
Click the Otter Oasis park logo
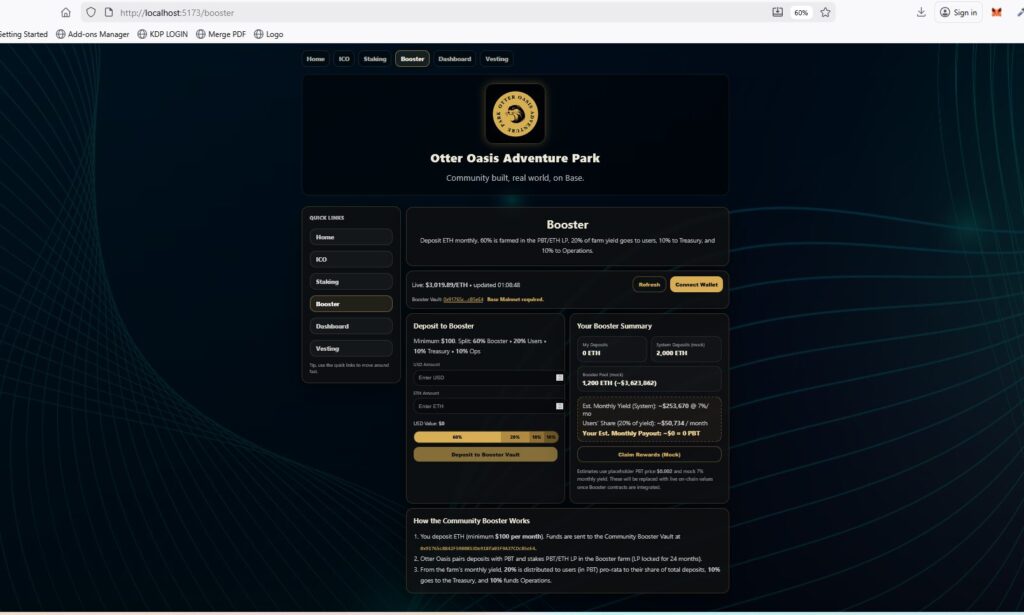(515, 113)
